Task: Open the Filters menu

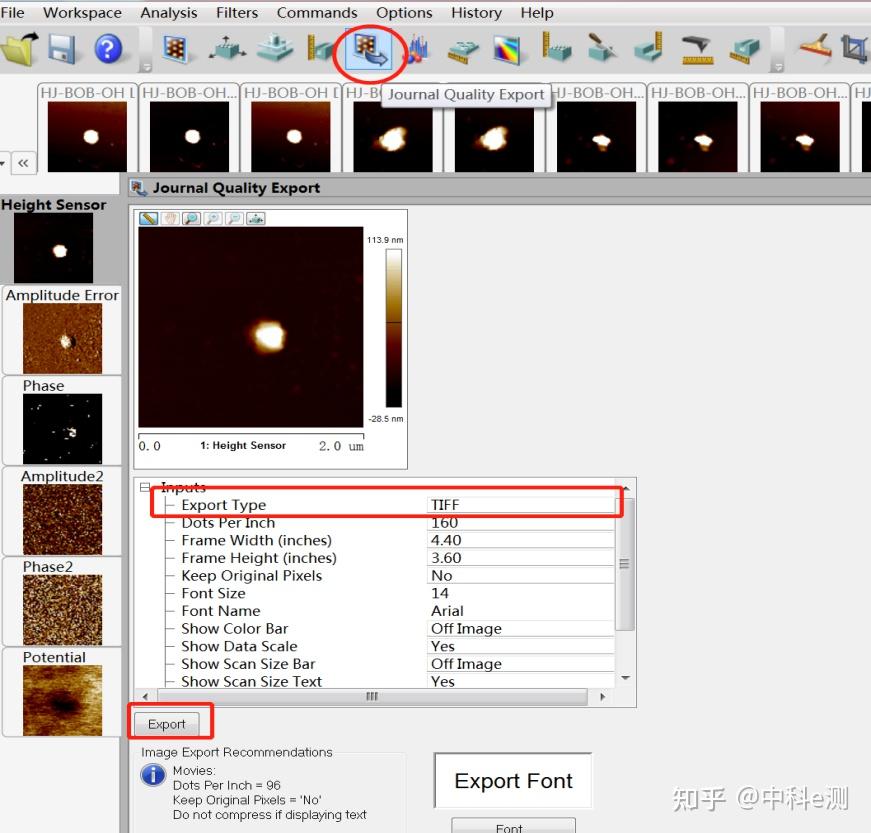Action: 237,12
